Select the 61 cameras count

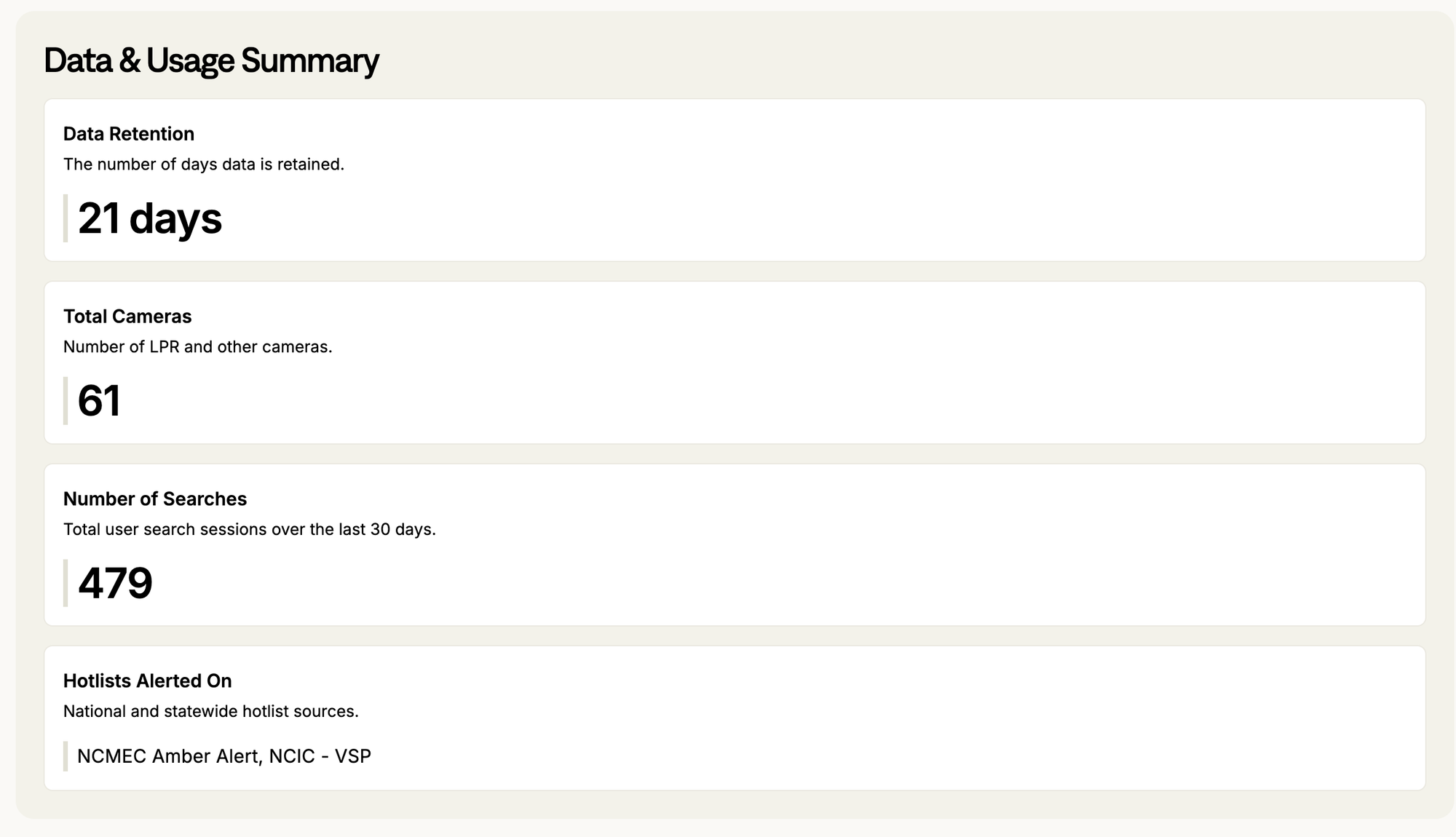(99, 401)
